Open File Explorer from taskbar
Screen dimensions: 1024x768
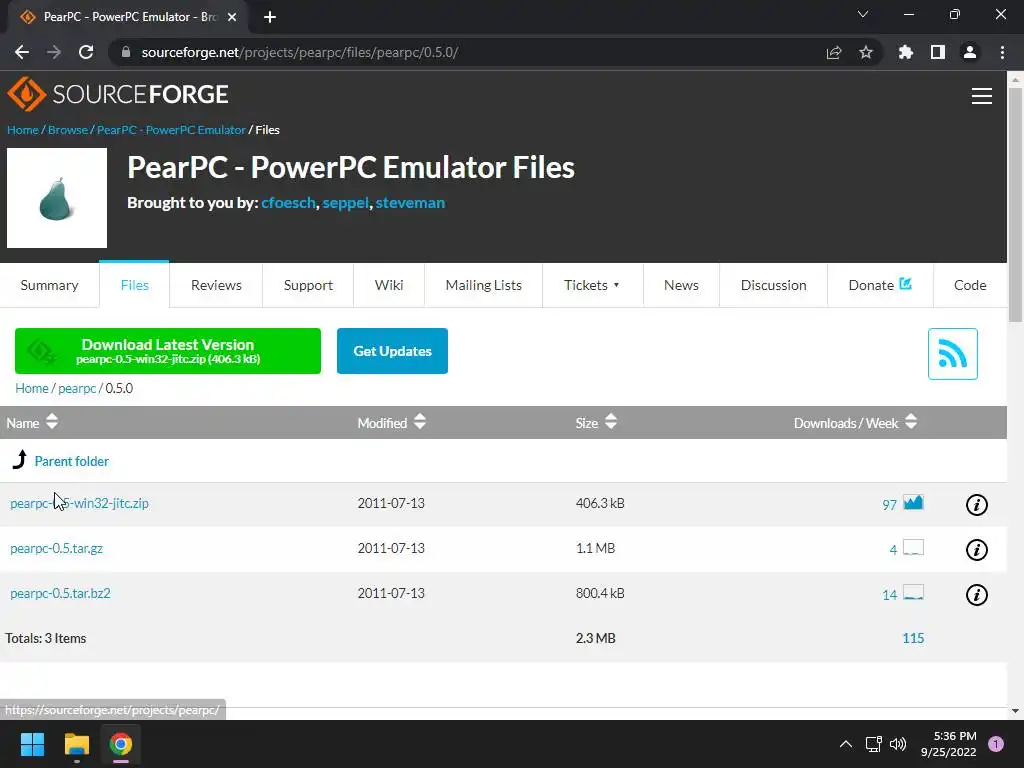[x=76, y=744]
